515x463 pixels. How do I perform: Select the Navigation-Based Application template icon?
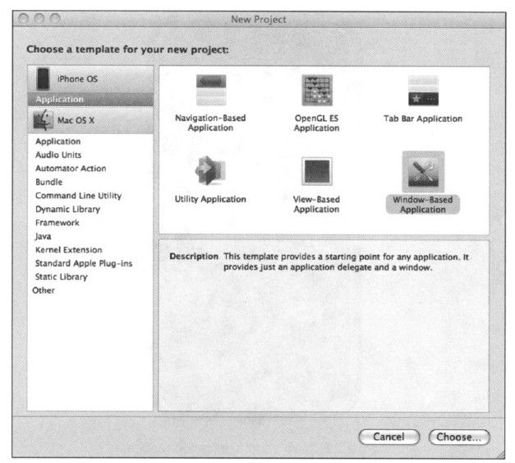(211, 90)
